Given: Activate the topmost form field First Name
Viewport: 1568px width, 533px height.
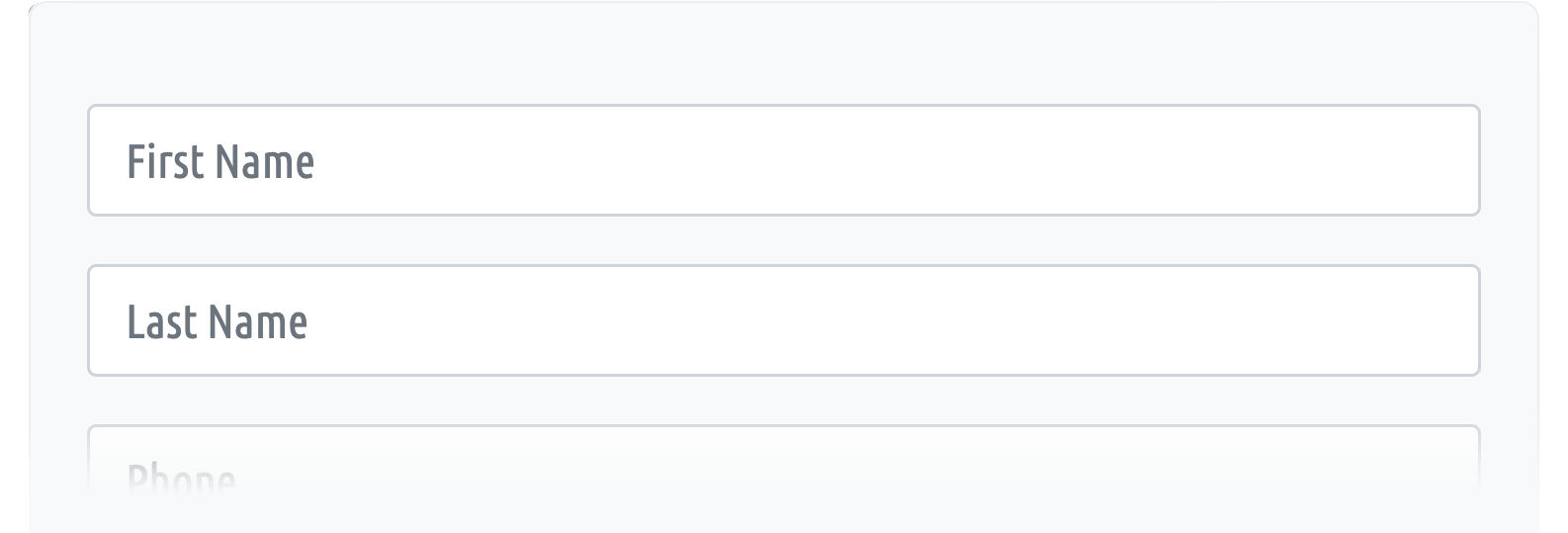Looking at the screenshot, I should 784,160.
